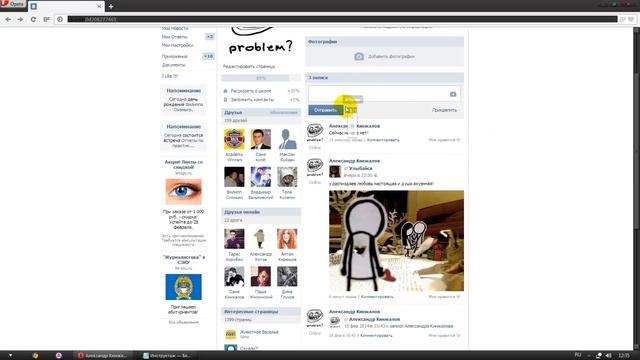
Task: Open Приложения in VK left menu
Action: point(175,56)
